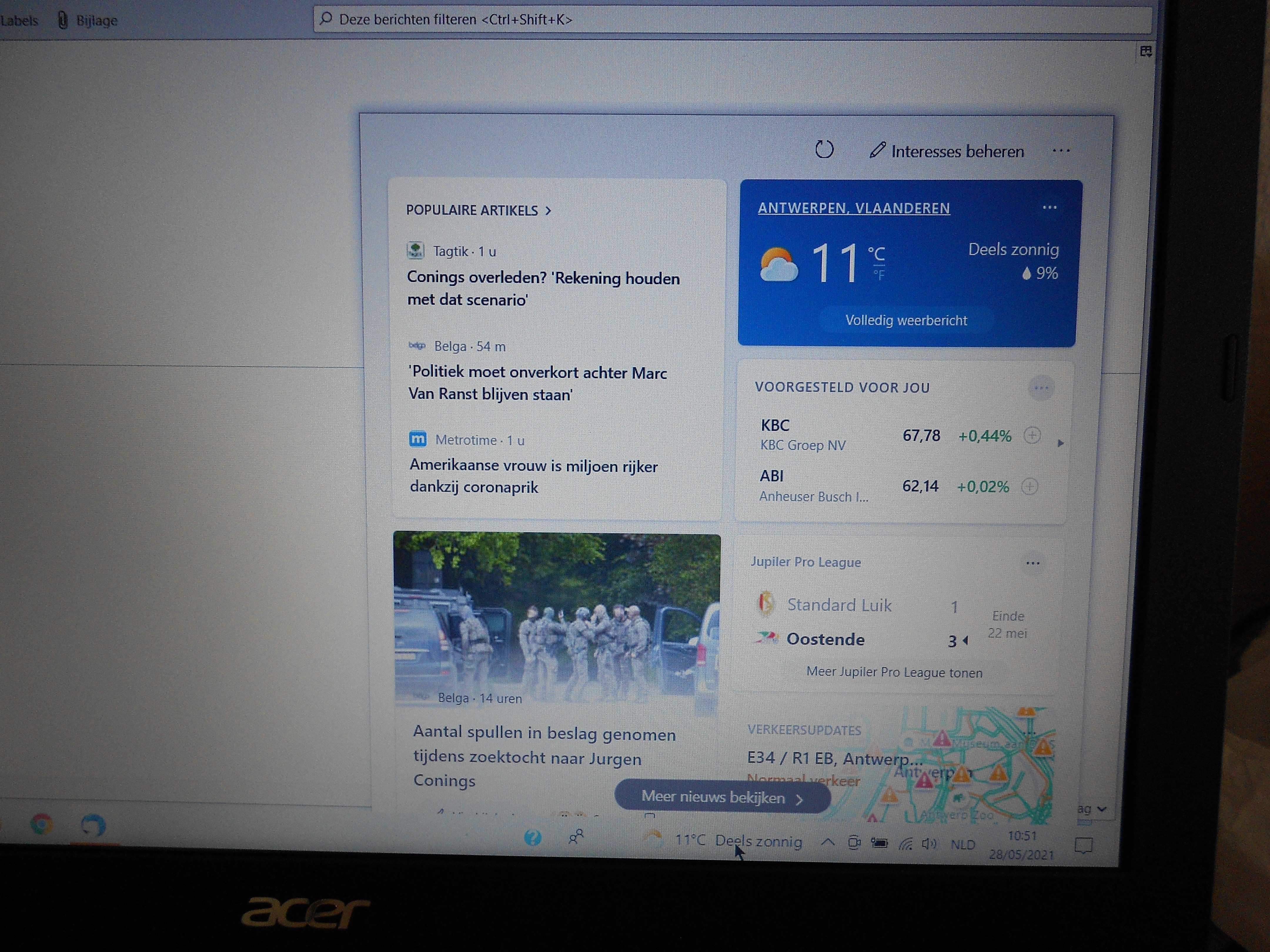This screenshot has width=1270, height=952.
Task: Expand Populaire artikelen chevron
Action: [548, 211]
